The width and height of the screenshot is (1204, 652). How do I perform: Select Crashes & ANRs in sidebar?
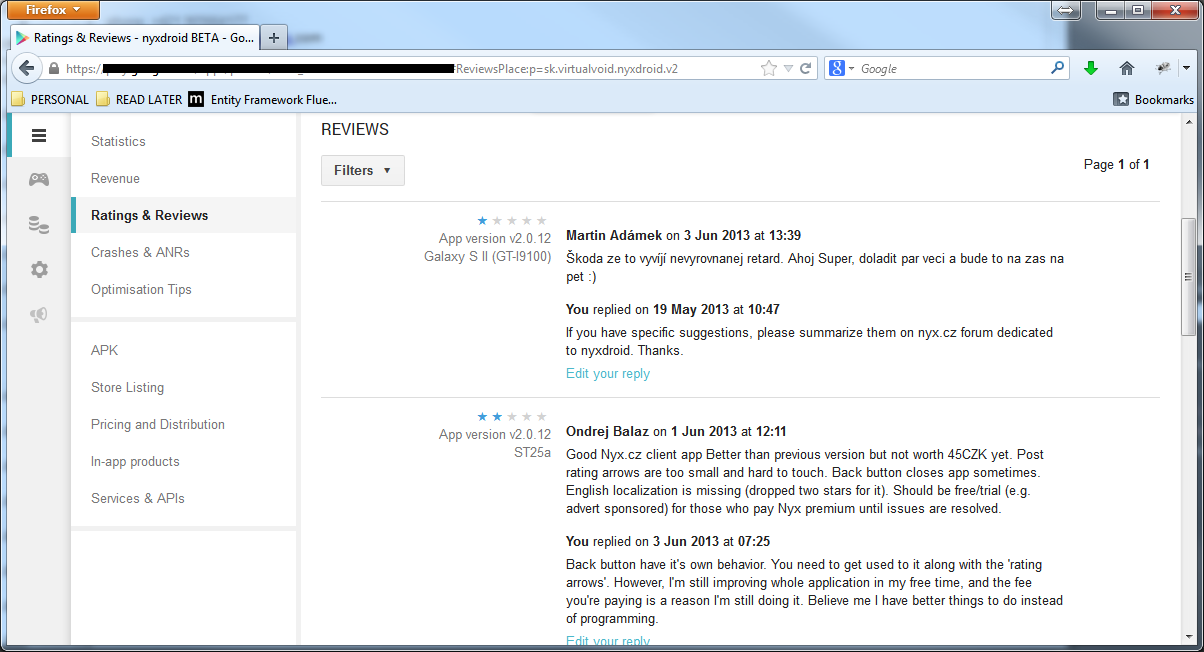[140, 252]
